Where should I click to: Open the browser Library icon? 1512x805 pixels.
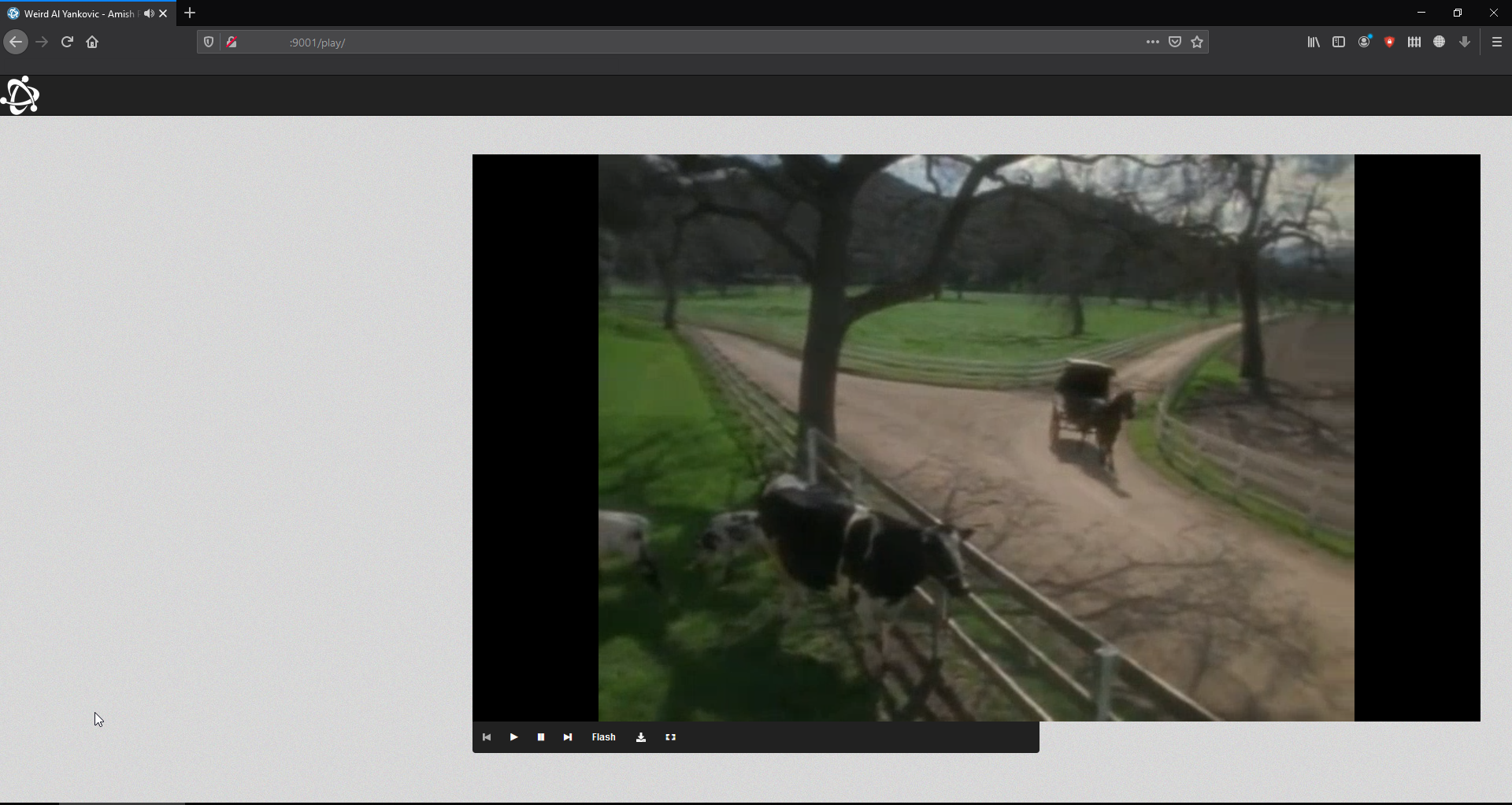coord(1313,42)
